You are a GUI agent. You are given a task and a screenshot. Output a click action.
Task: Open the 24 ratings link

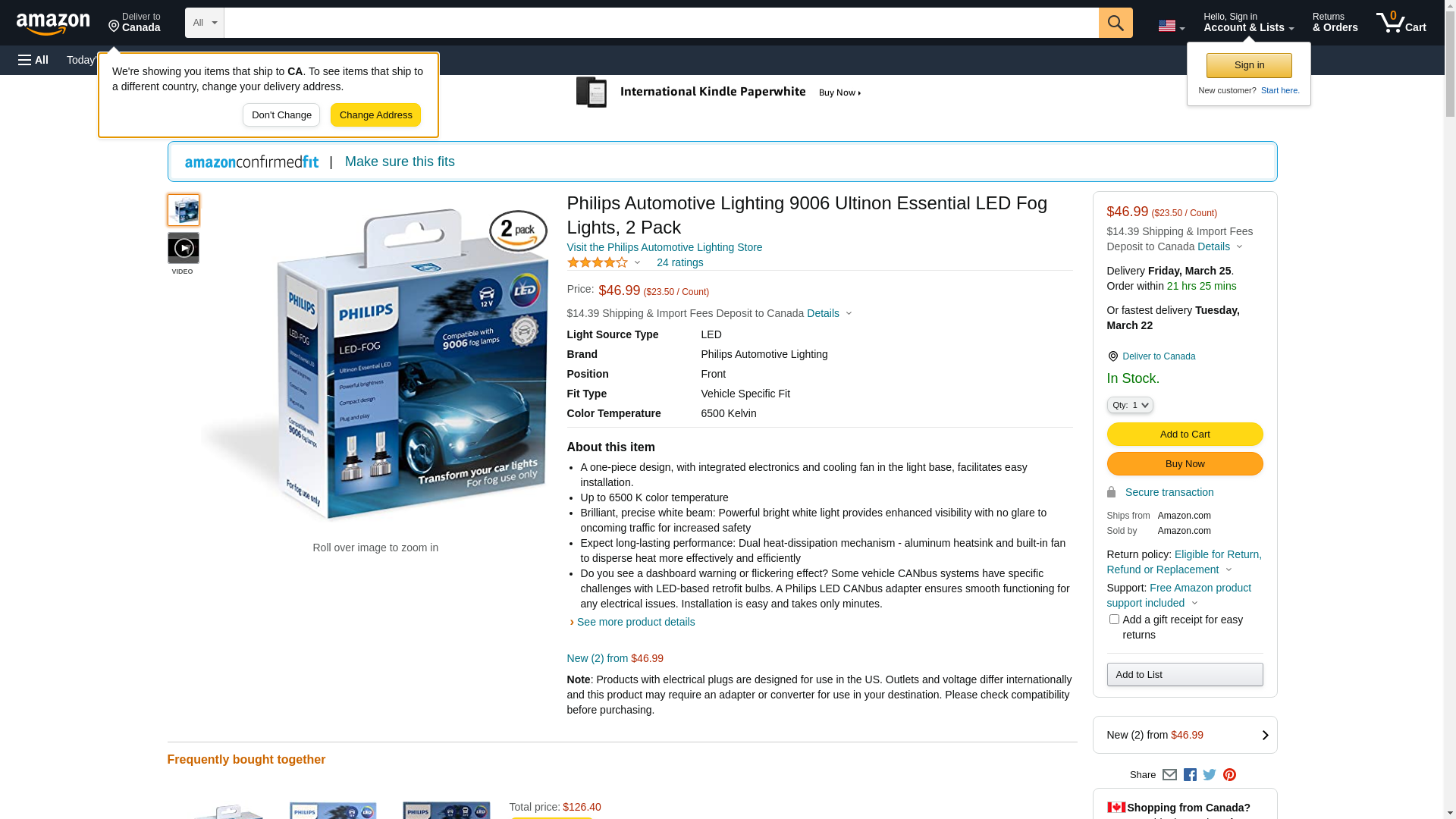679,262
